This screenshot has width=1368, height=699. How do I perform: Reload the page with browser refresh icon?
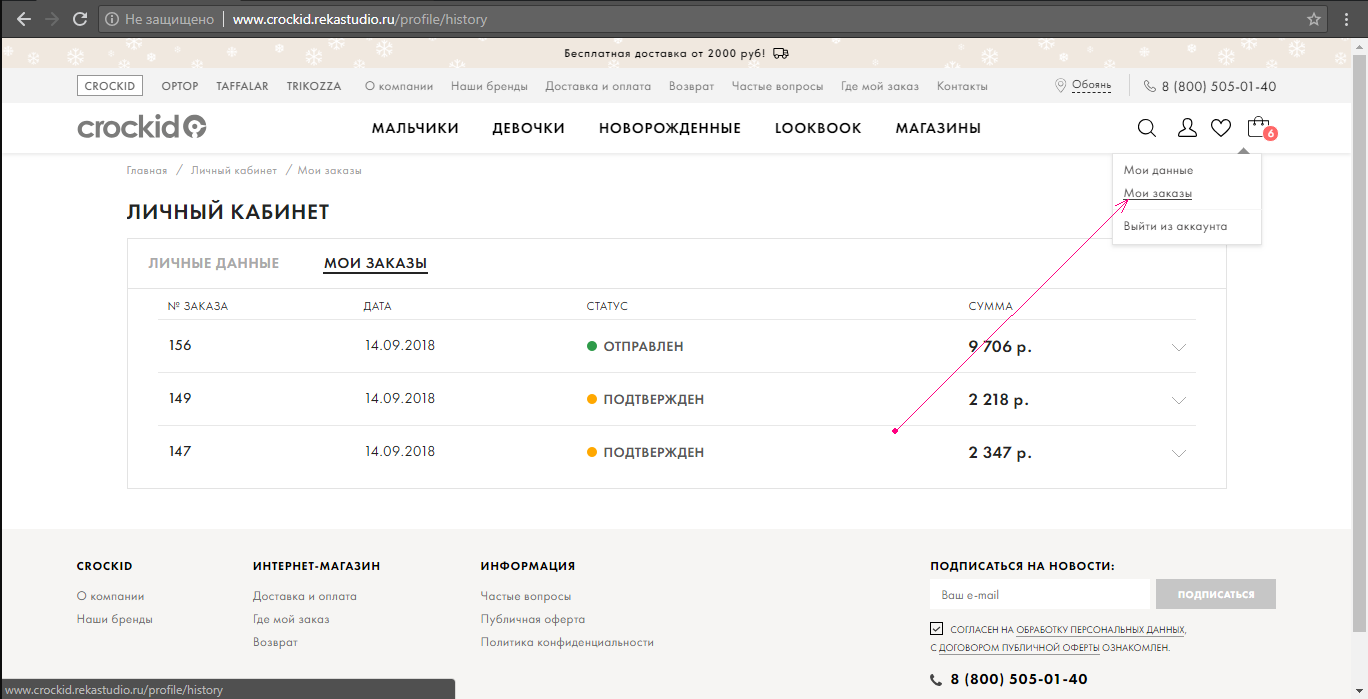click(x=80, y=19)
